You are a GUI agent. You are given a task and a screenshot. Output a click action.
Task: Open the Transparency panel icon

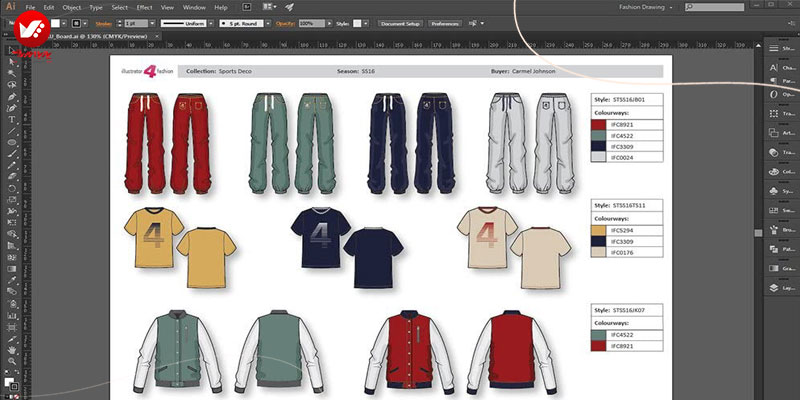774,152
